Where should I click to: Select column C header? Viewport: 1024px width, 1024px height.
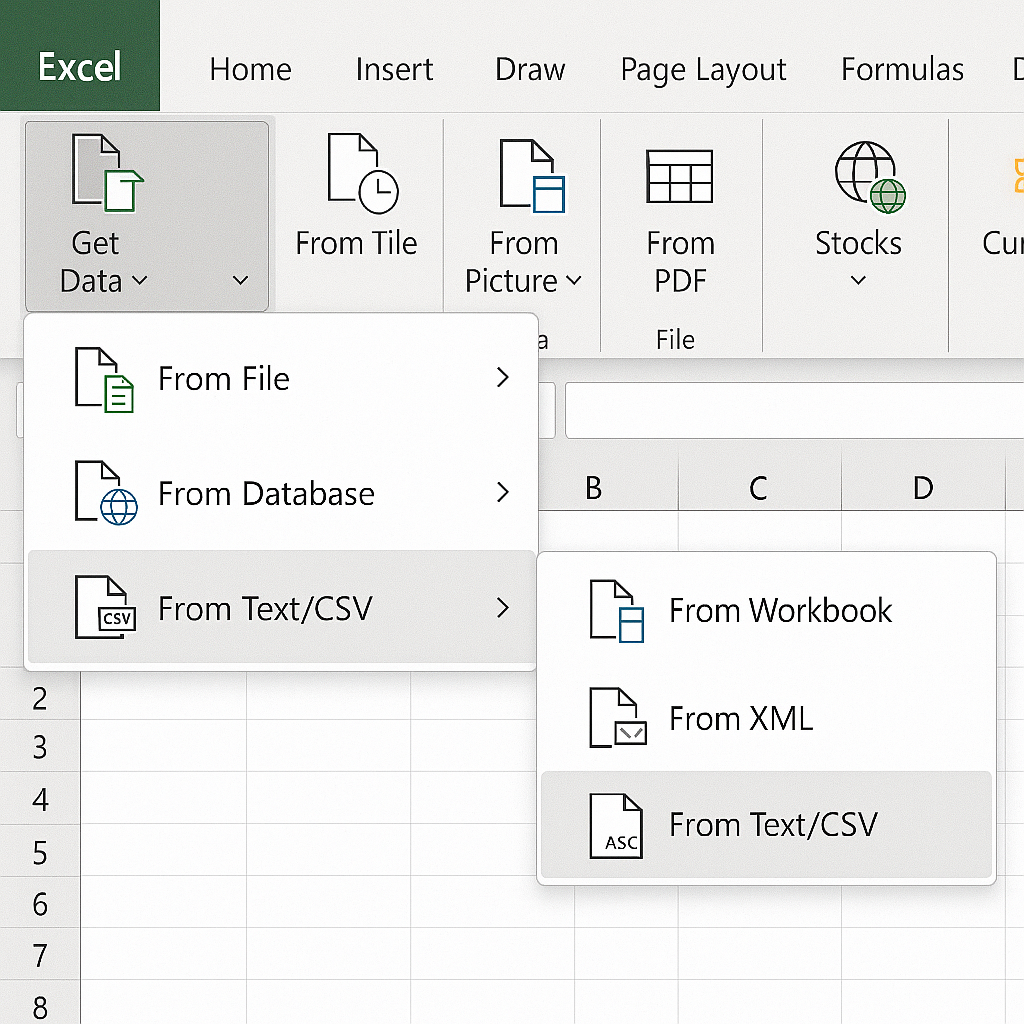coord(758,488)
